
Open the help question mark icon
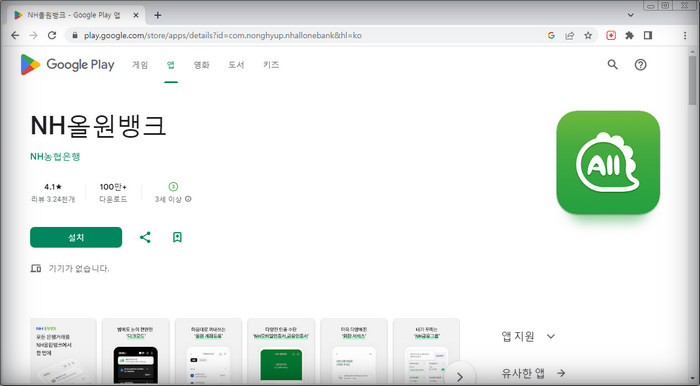coord(640,65)
